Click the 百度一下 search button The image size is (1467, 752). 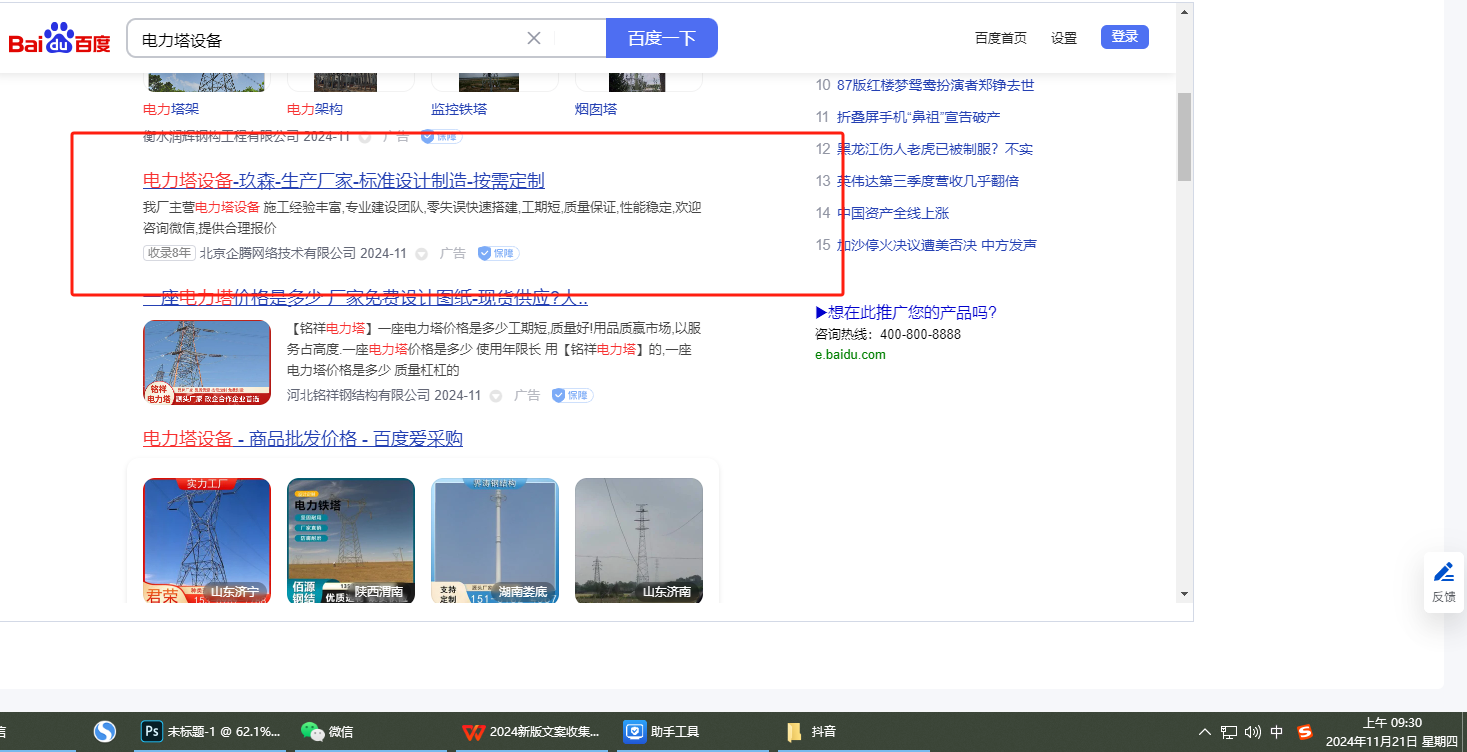[662, 38]
